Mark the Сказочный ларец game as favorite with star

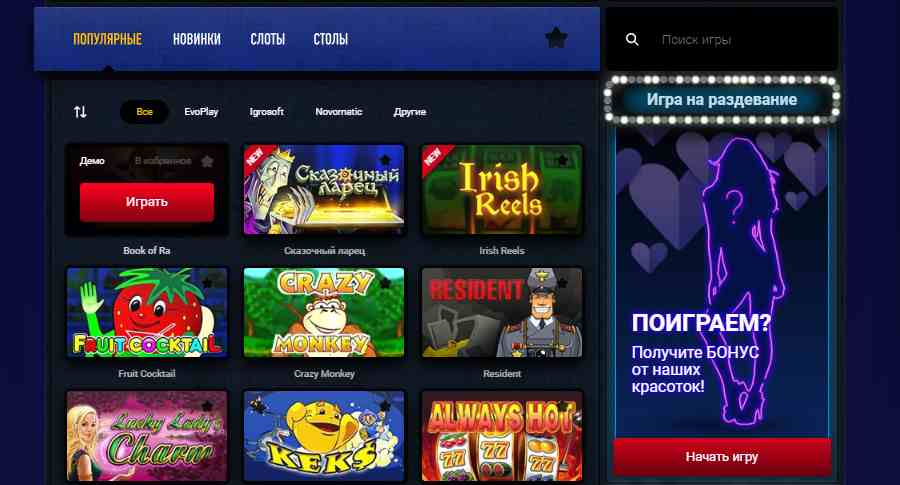point(385,160)
